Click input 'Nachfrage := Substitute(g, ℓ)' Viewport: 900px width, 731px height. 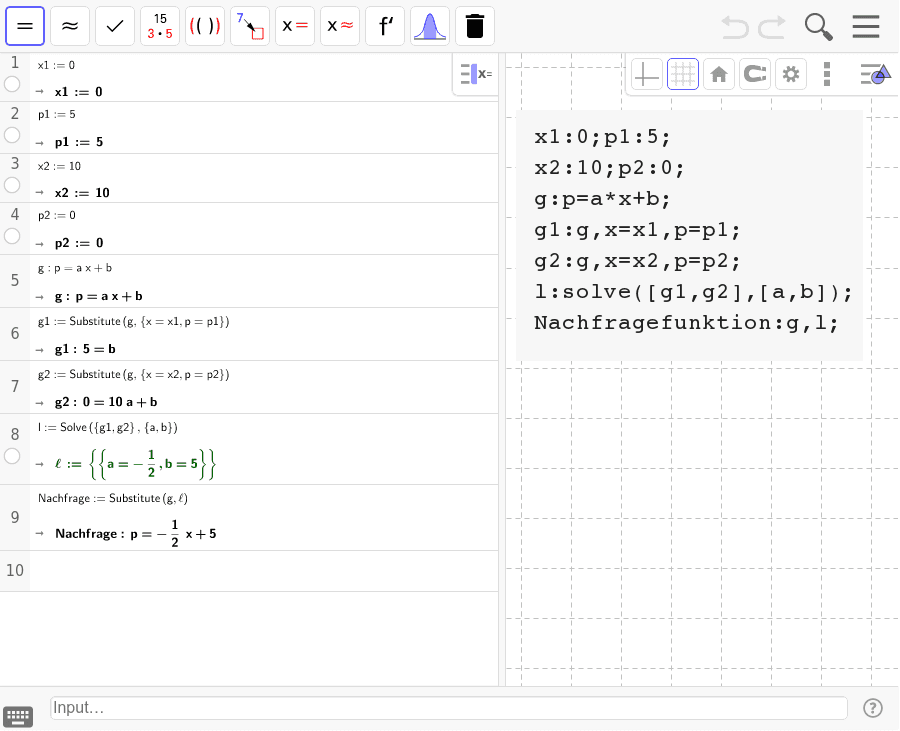113,498
